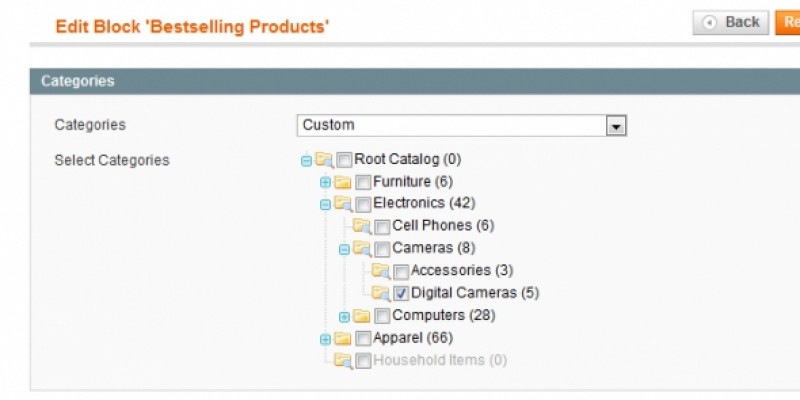Click the Apparel folder icon

pyautogui.click(x=343, y=339)
